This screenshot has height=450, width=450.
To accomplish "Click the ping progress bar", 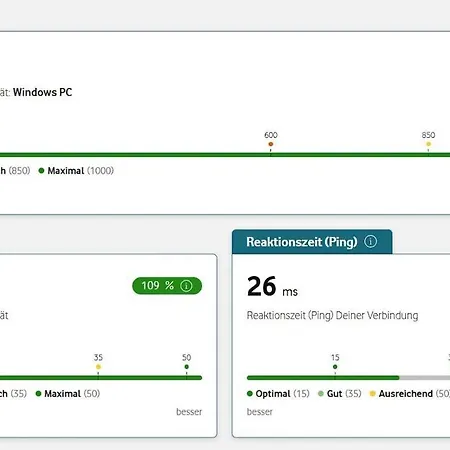I will point(348,378).
